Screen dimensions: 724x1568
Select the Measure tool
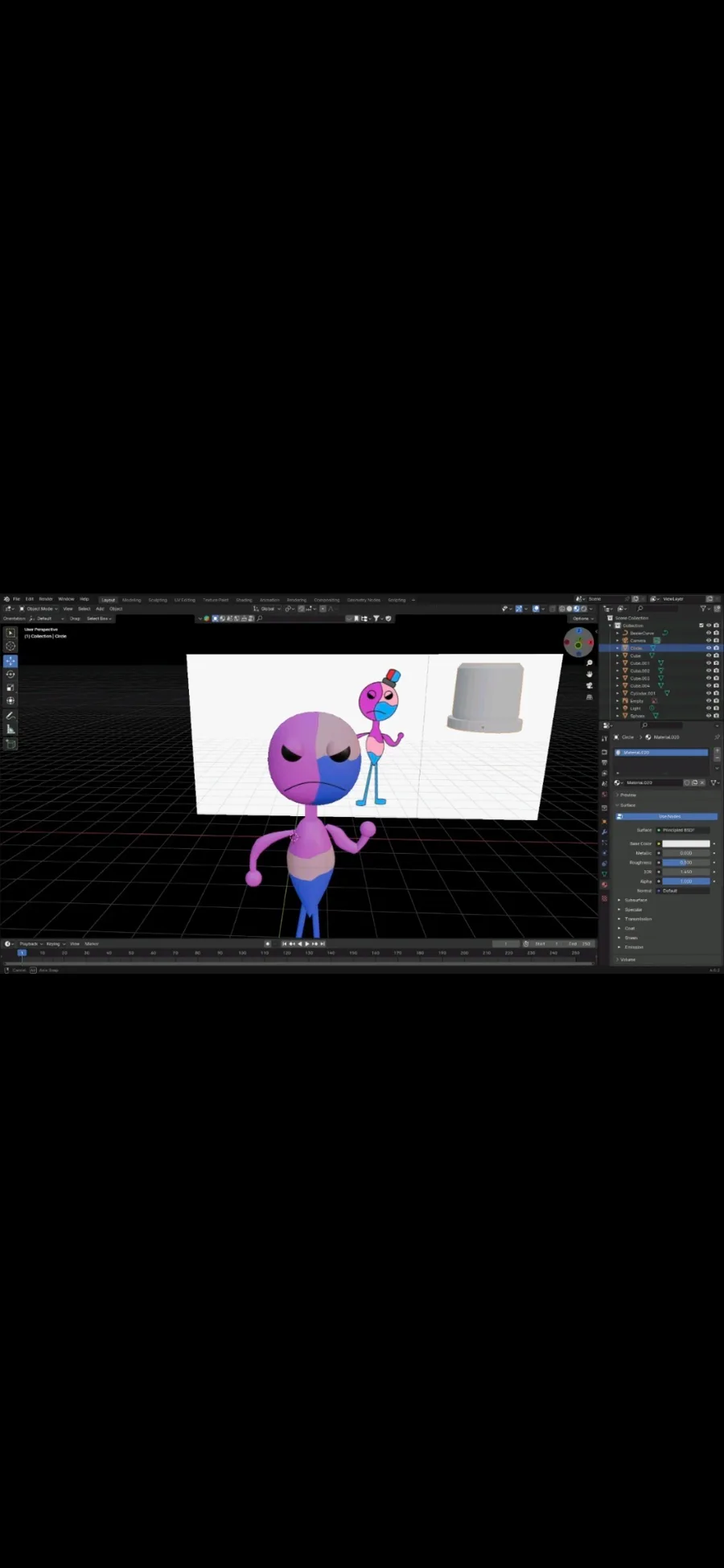pyautogui.click(x=10, y=729)
